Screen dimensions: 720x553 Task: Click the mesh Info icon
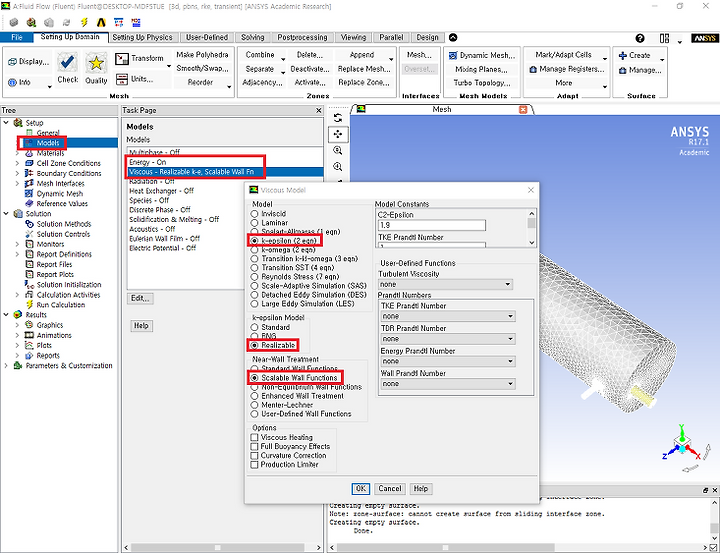click(13, 82)
